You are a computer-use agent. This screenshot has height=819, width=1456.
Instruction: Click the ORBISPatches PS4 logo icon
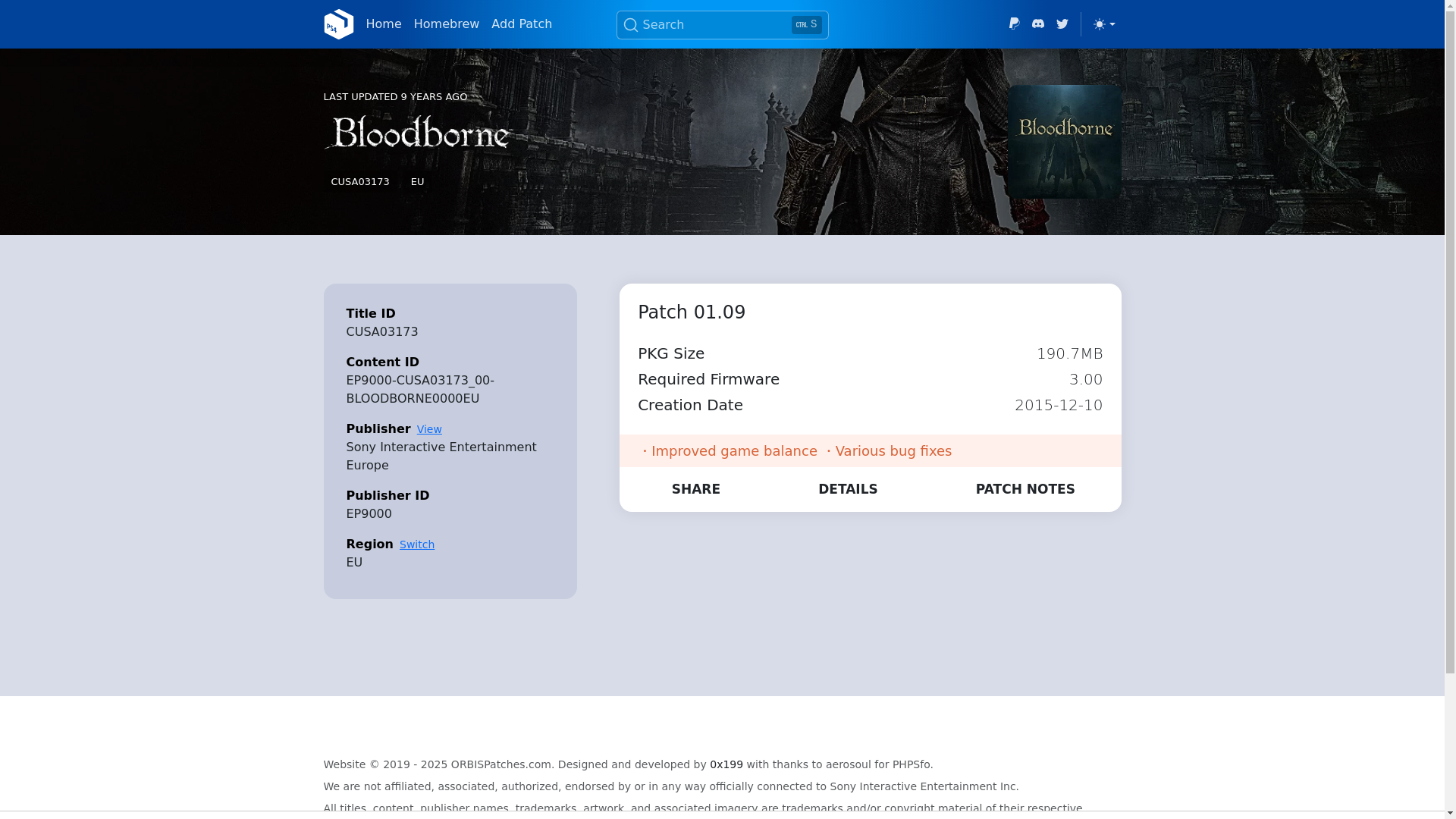338,24
